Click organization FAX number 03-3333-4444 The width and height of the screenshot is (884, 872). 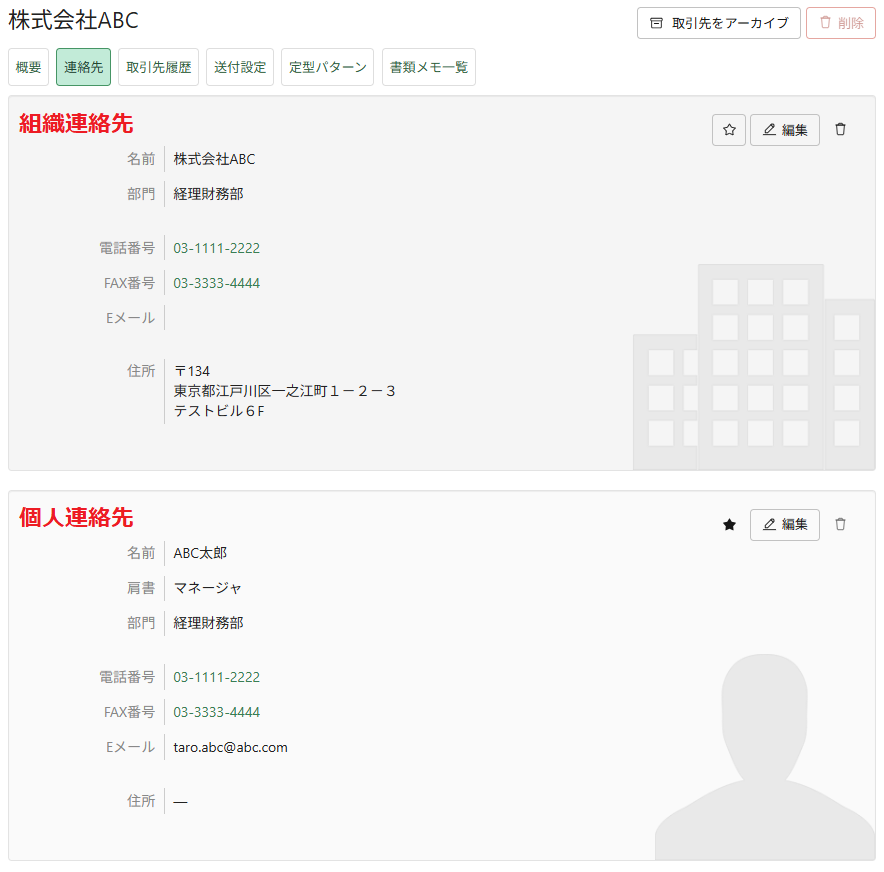coord(216,283)
